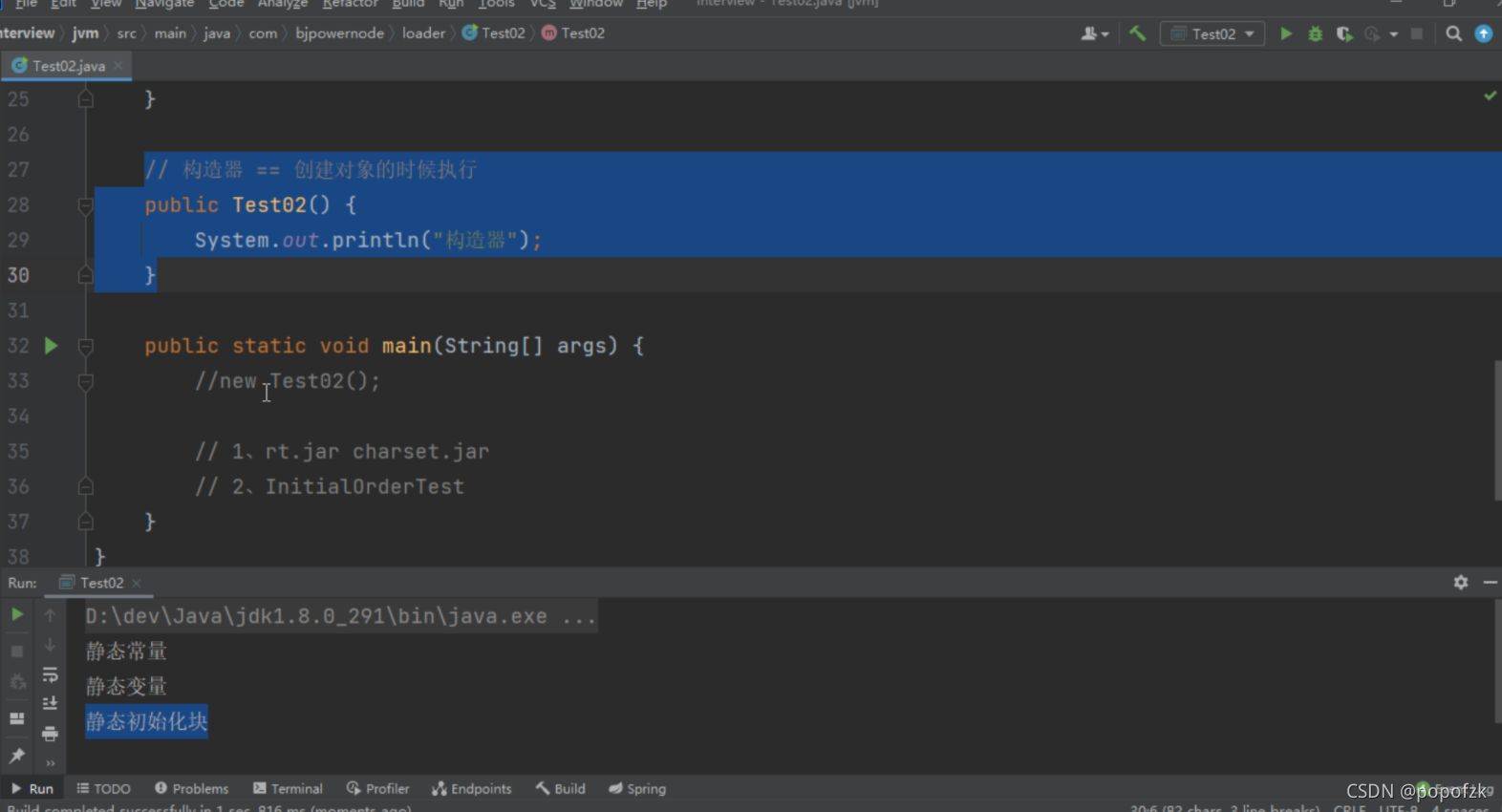Click the 'main' method name in editor
1502x812 pixels.
(x=407, y=346)
